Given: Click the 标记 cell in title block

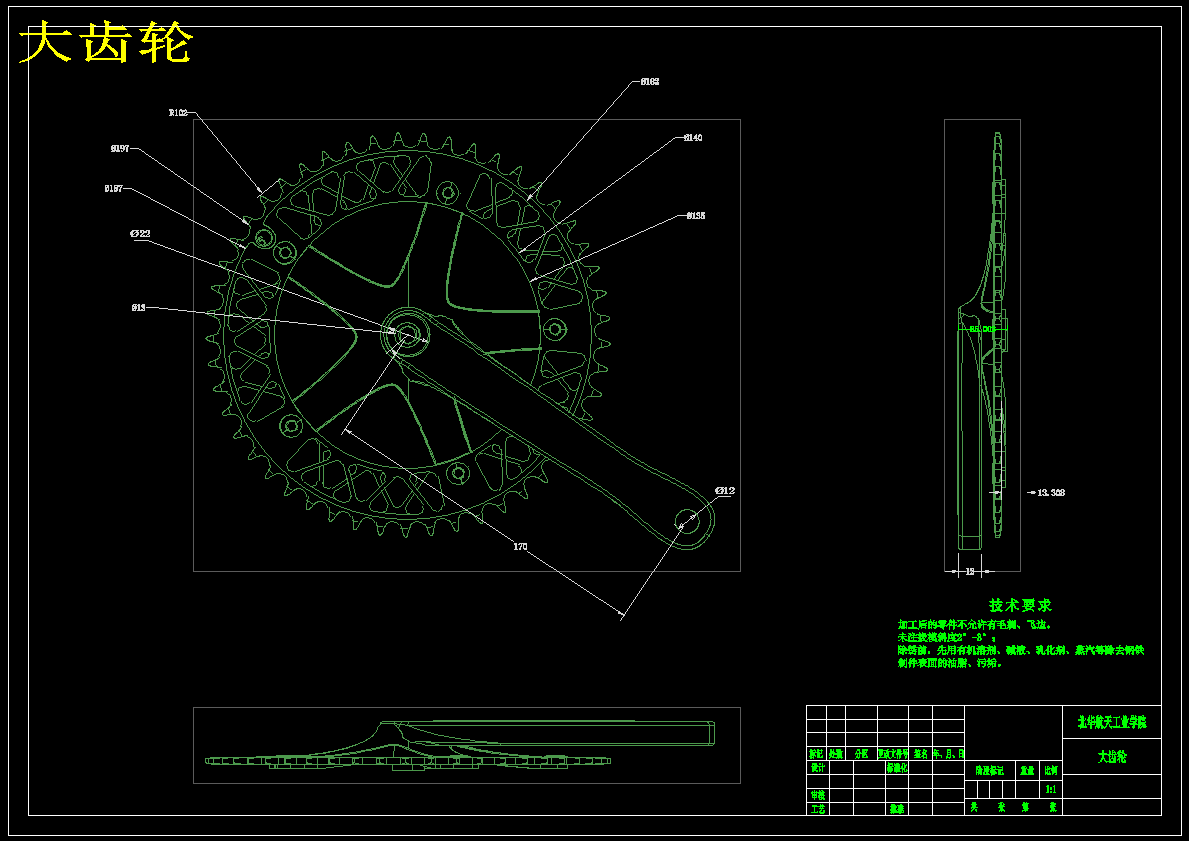Looking at the screenshot, I should click(x=816, y=754).
